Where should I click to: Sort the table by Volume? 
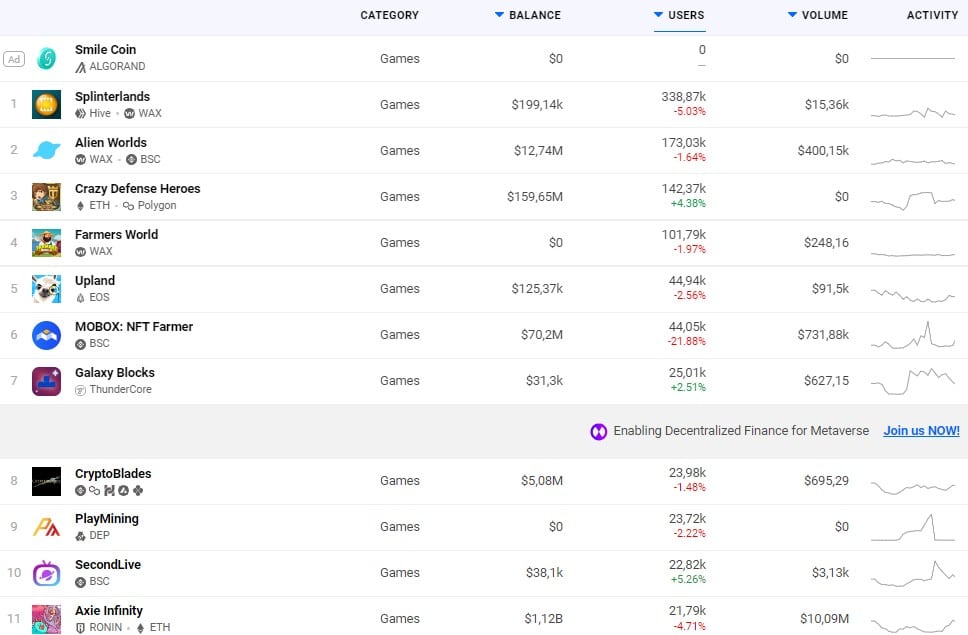tap(818, 15)
